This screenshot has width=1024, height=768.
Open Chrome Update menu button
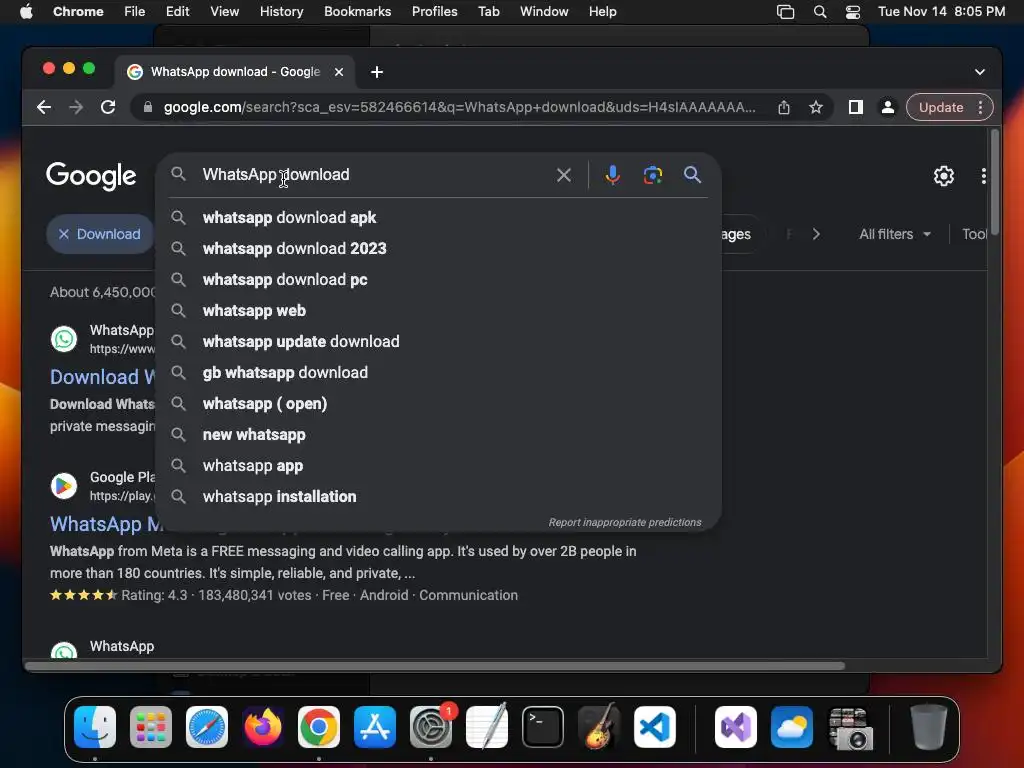pyautogui.click(x=949, y=107)
